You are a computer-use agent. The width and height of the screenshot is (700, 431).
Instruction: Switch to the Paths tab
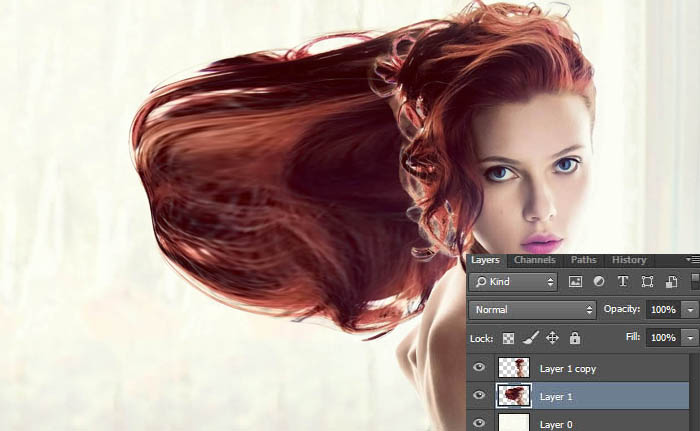click(584, 260)
